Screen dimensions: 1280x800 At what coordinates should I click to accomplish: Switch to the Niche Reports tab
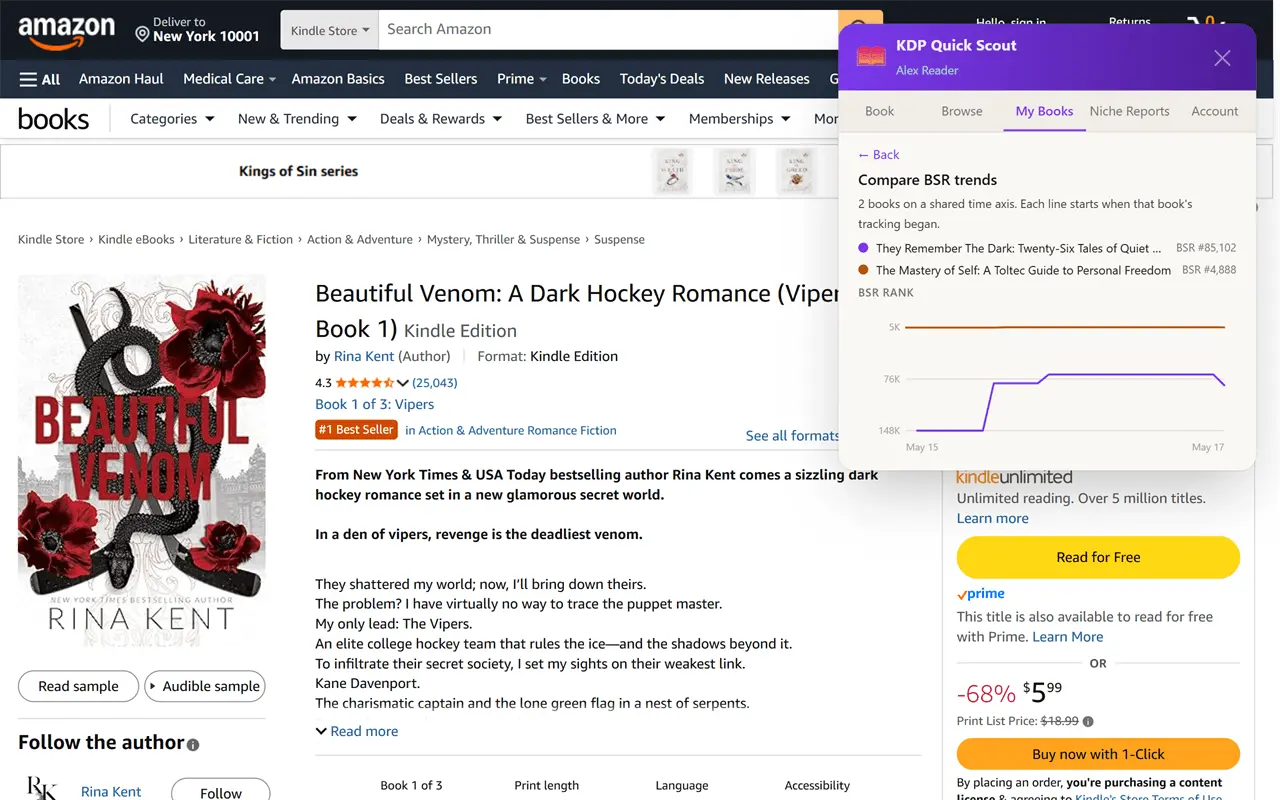click(x=1129, y=111)
